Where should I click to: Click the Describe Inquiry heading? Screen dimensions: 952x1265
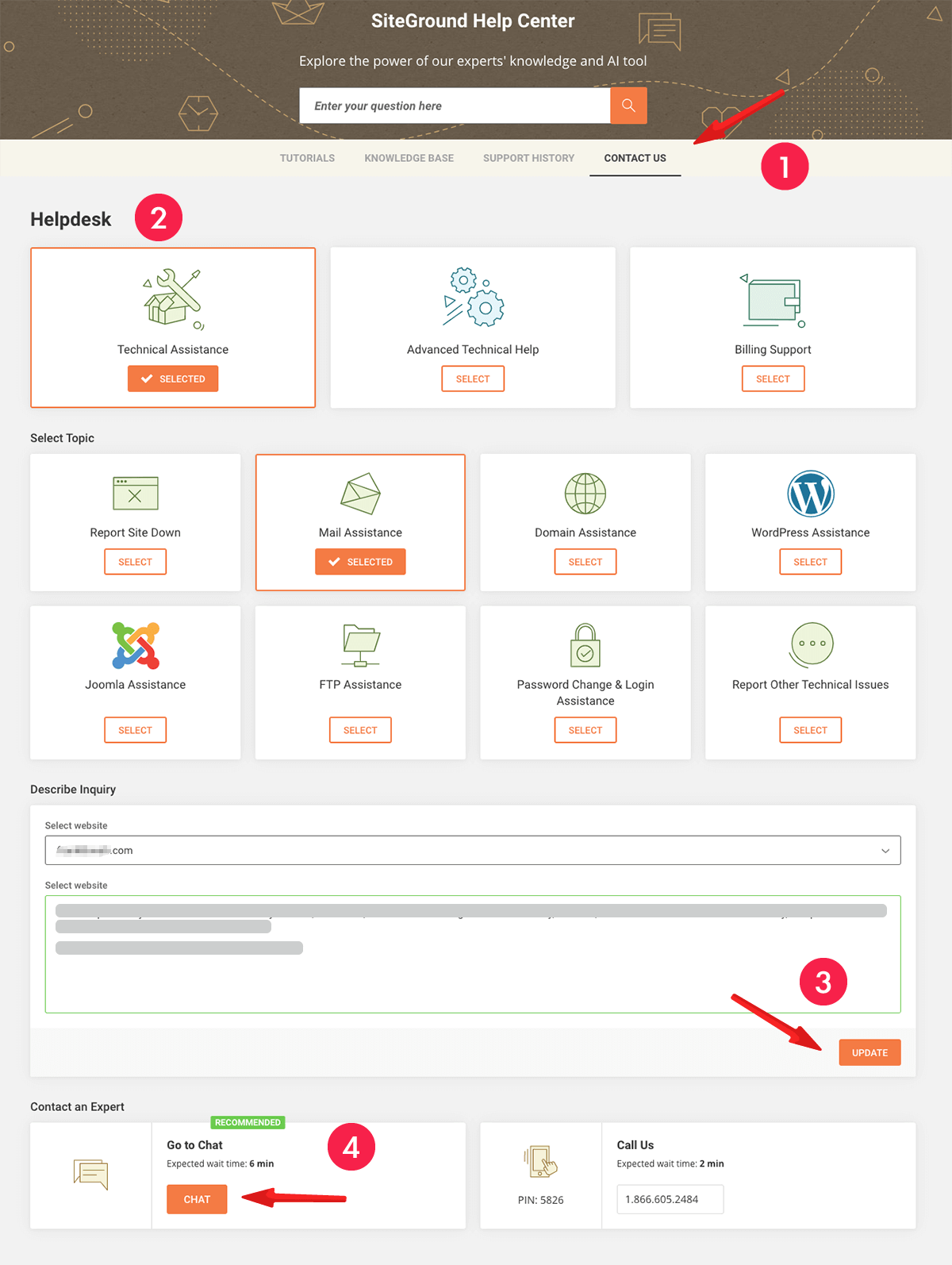[x=73, y=790]
